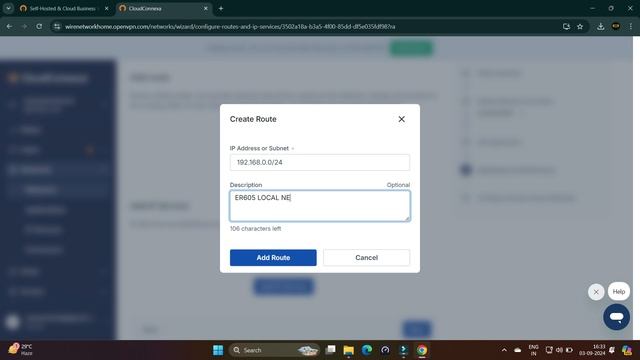
Task: Go back in browser history
Action: pos(9,27)
